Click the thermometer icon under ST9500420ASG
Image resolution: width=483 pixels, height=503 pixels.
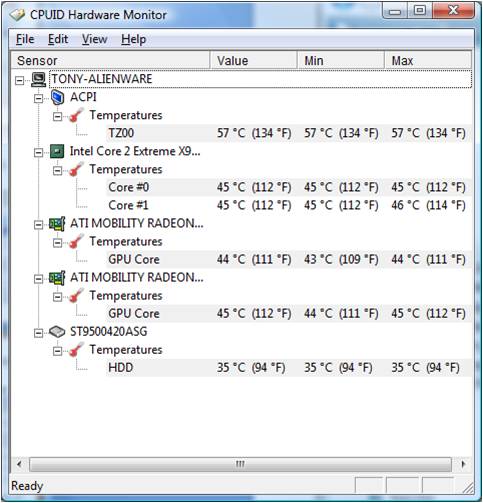[x=76, y=350]
